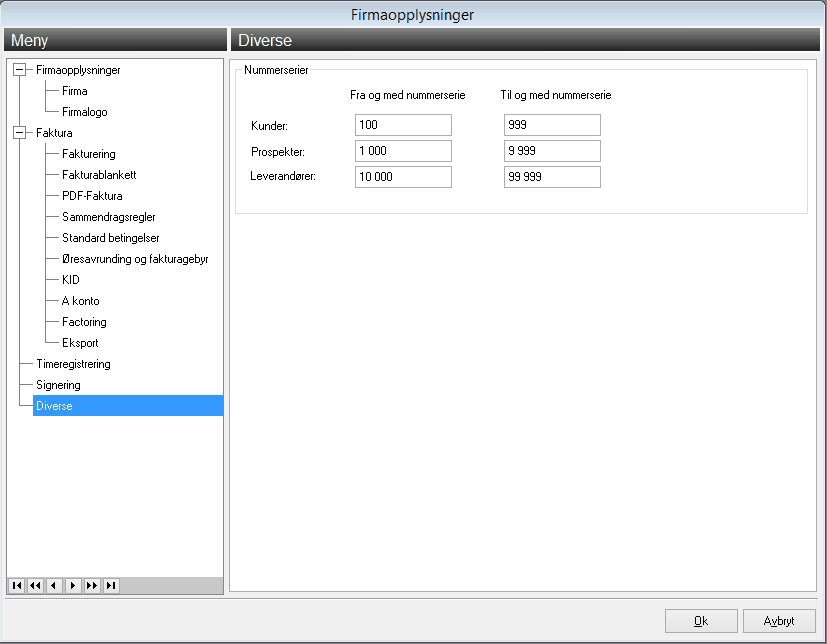Click the 'Fra og med nummerserie' column label
Viewport: 827px width, 644px height.
[x=408, y=95]
